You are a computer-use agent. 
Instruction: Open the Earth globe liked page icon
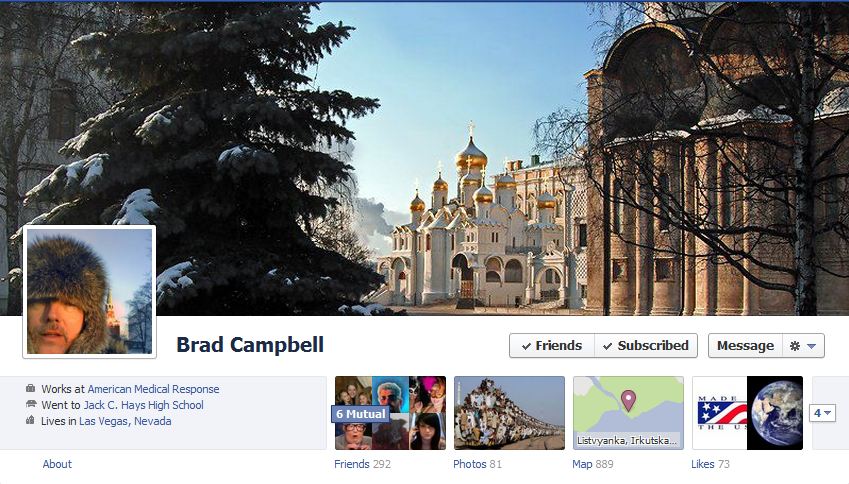pyautogui.click(x=775, y=413)
